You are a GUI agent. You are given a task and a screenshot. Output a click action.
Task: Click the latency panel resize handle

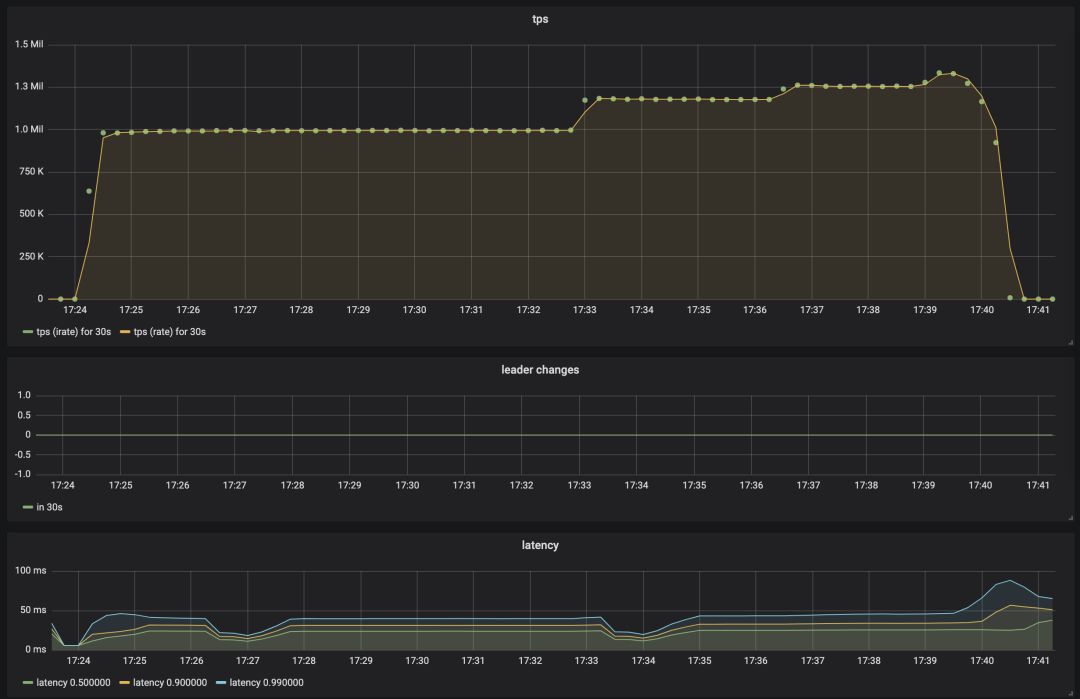[x=1069, y=692]
